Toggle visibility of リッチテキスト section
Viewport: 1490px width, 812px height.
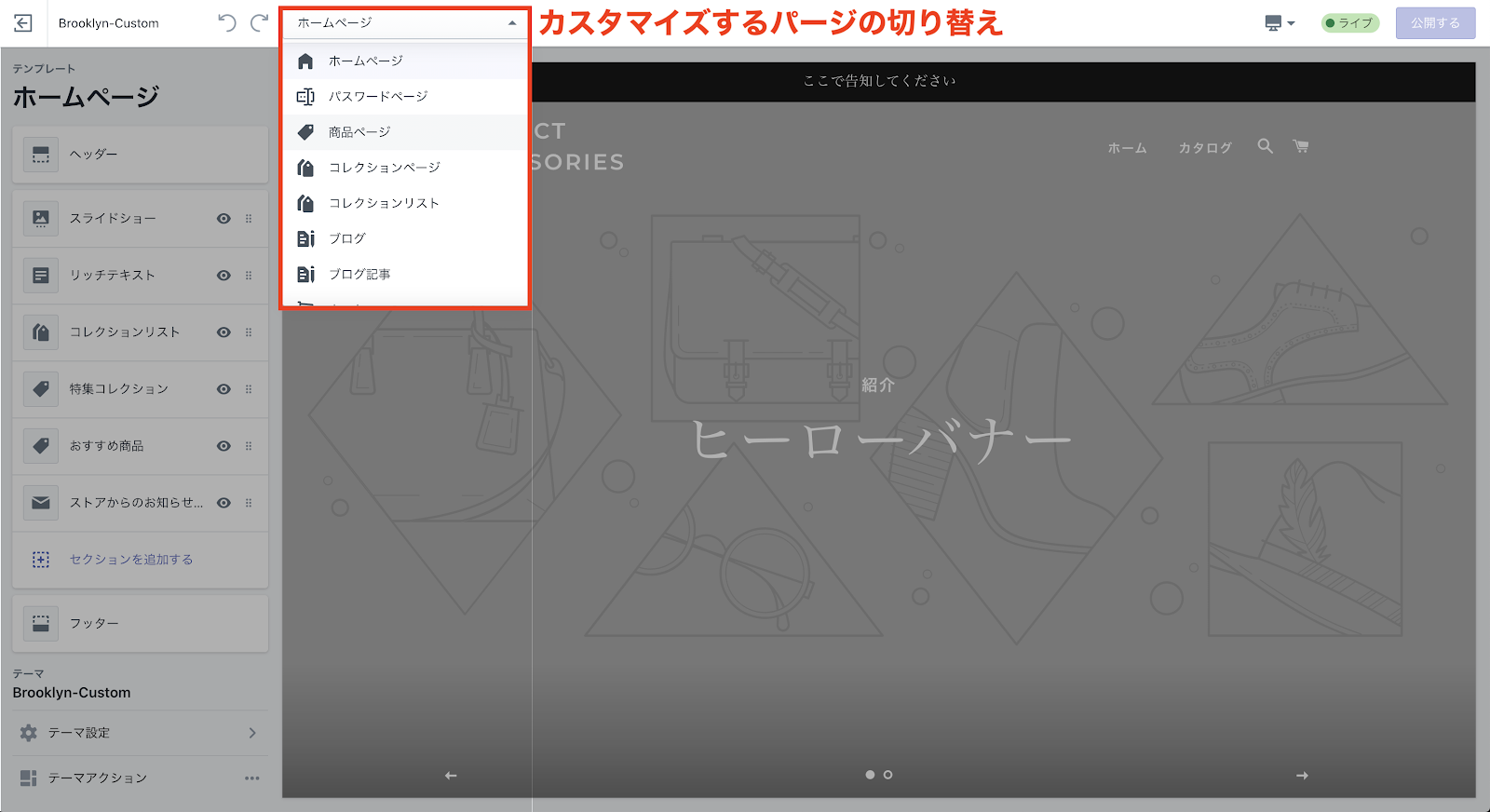(223, 276)
